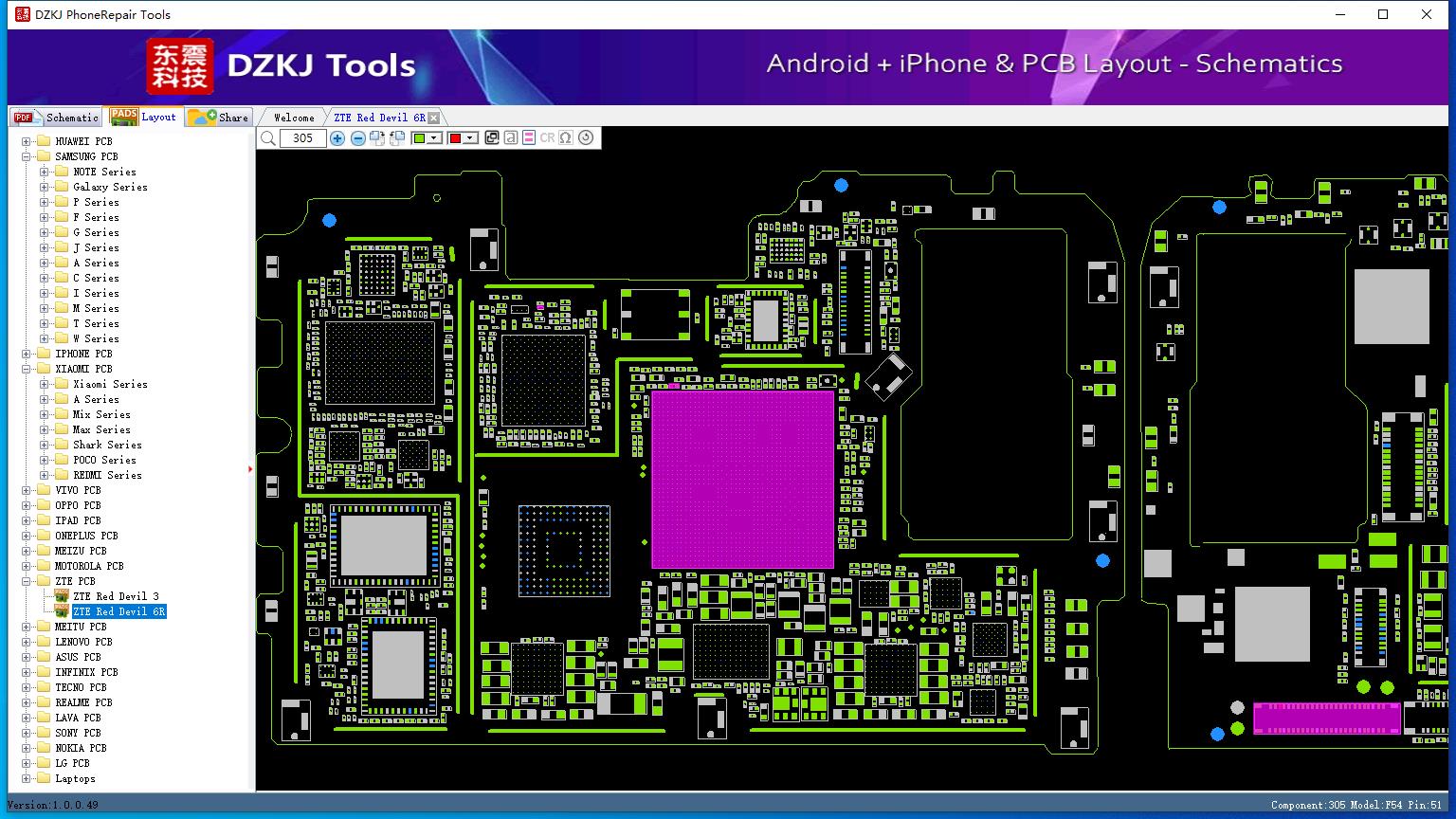This screenshot has height=819, width=1456.
Task: Select the Max Series folder
Action: [x=101, y=429]
